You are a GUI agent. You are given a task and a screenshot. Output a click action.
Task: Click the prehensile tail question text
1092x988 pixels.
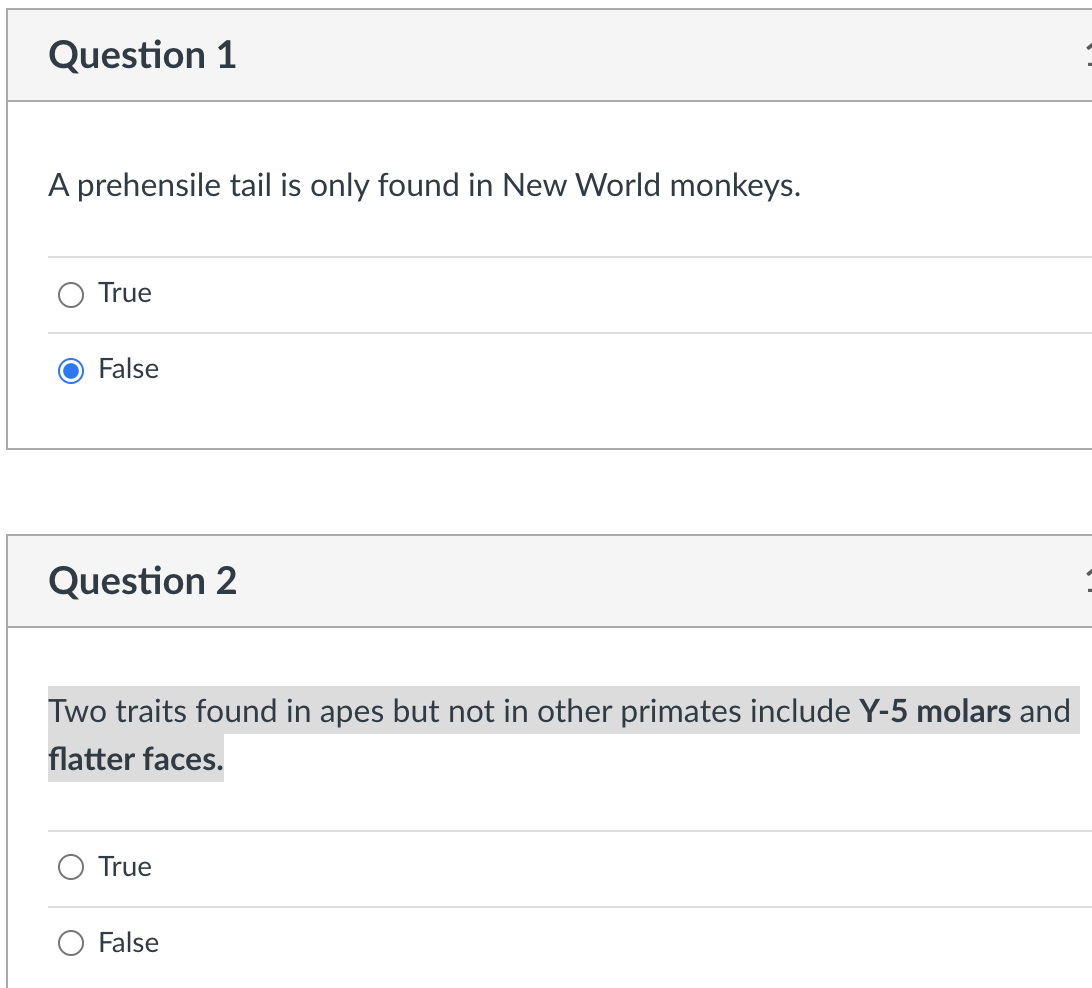click(424, 185)
